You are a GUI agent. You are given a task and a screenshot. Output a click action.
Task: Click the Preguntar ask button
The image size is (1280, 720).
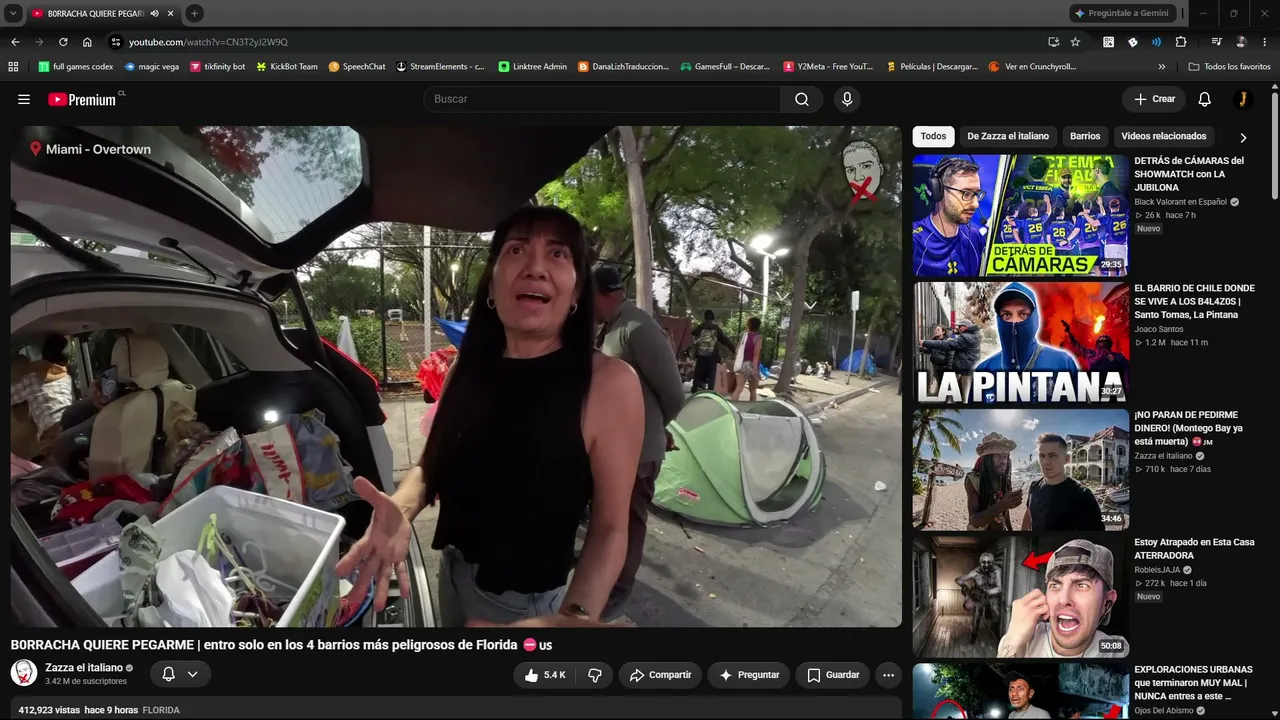[x=749, y=675]
